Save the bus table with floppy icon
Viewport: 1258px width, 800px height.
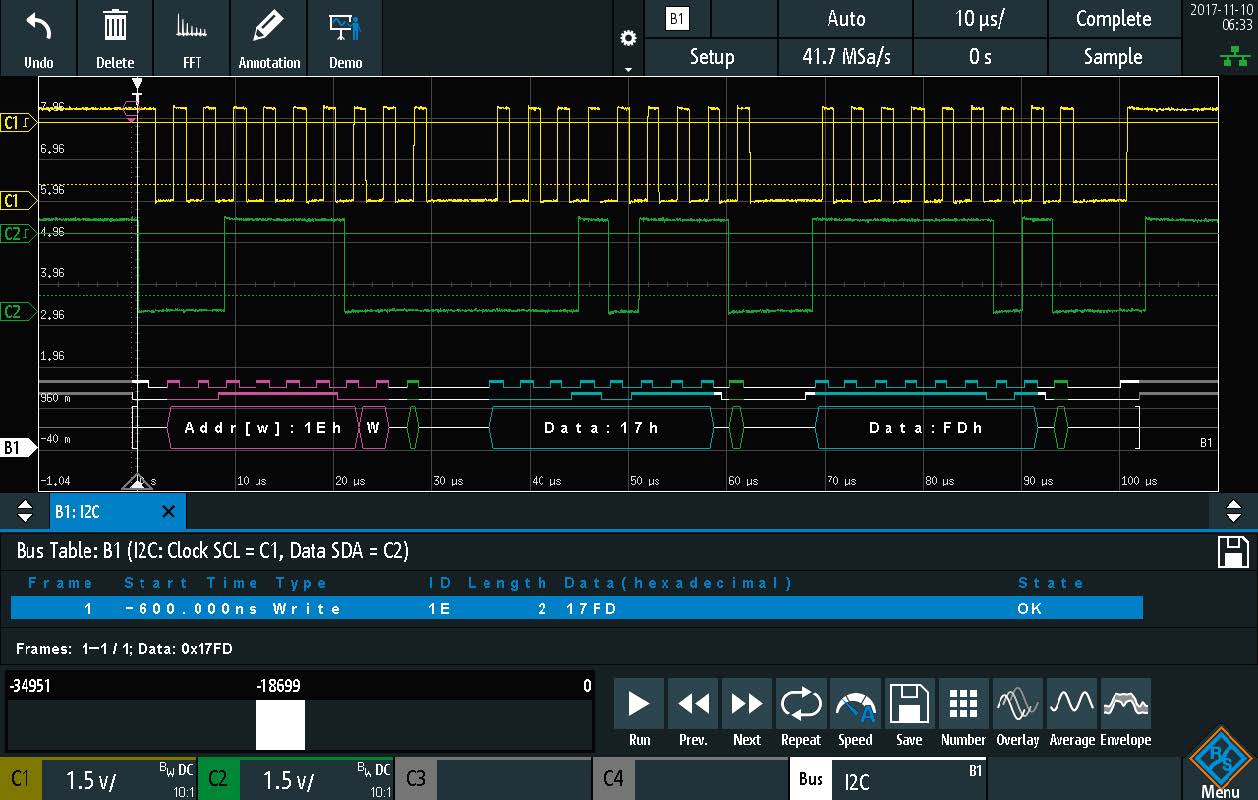pos(1233,552)
